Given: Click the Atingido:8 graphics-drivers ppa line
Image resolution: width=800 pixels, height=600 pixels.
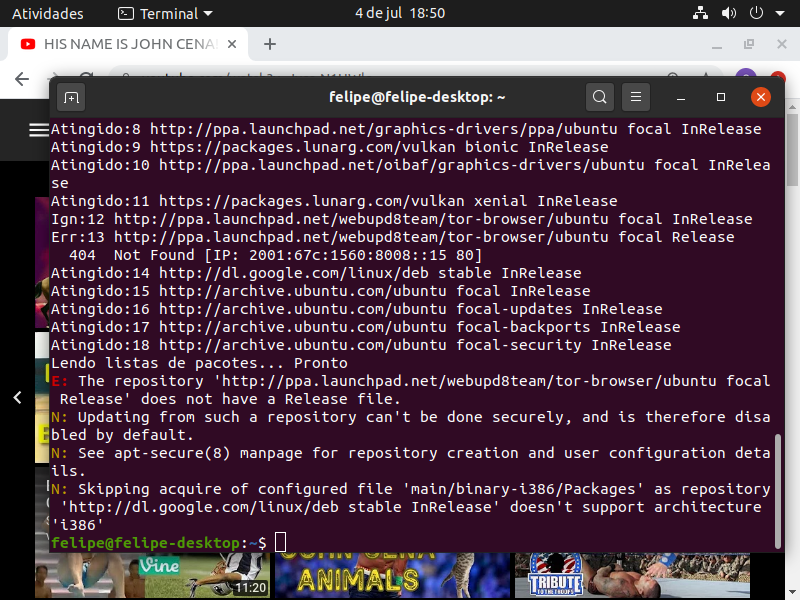Looking at the screenshot, I should [x=406, y=129].
